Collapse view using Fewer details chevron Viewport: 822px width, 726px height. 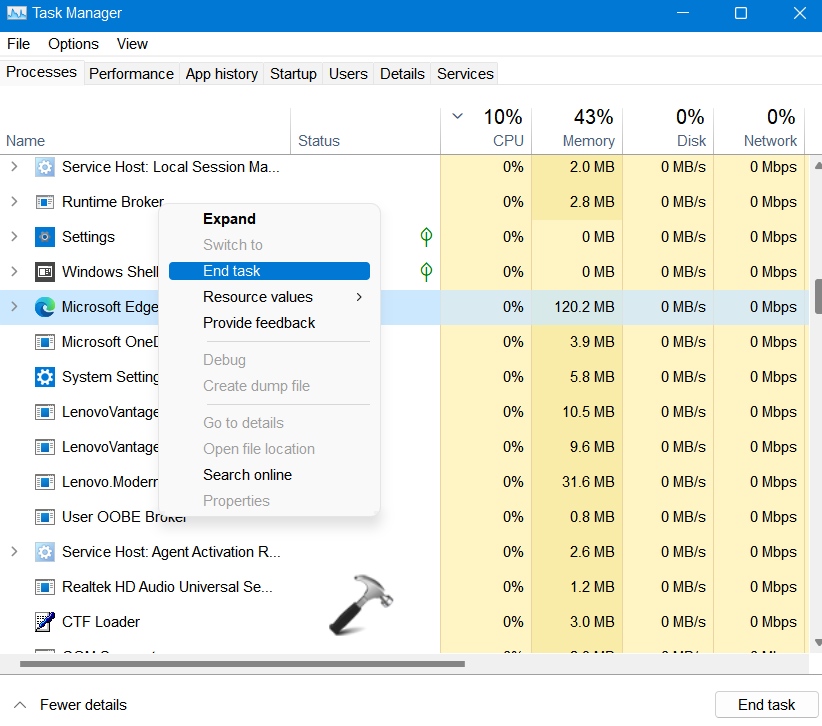(x=20, y=705)
